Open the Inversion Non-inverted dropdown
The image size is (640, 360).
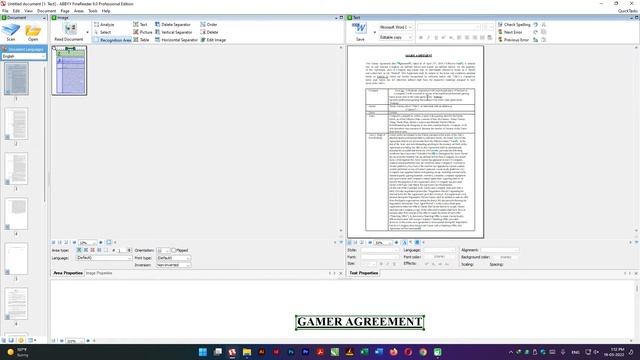[173, 265]
